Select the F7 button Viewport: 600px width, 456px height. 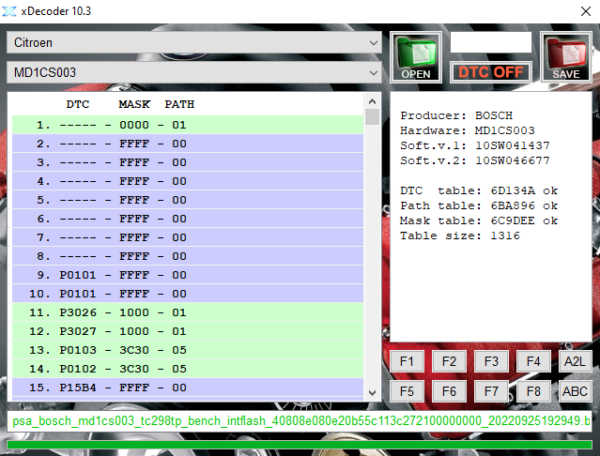(x=490, y=391)
